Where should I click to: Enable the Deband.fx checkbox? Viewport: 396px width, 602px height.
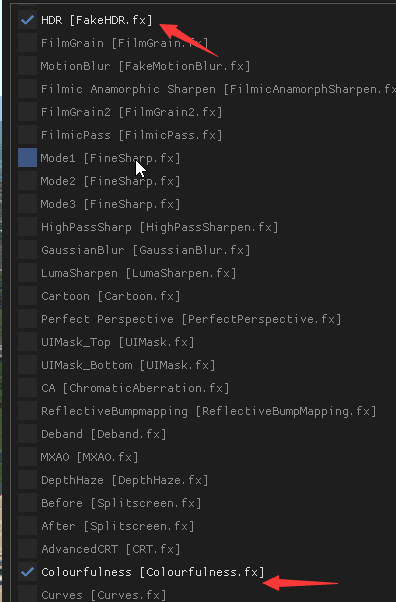click(x=27, y=434)
